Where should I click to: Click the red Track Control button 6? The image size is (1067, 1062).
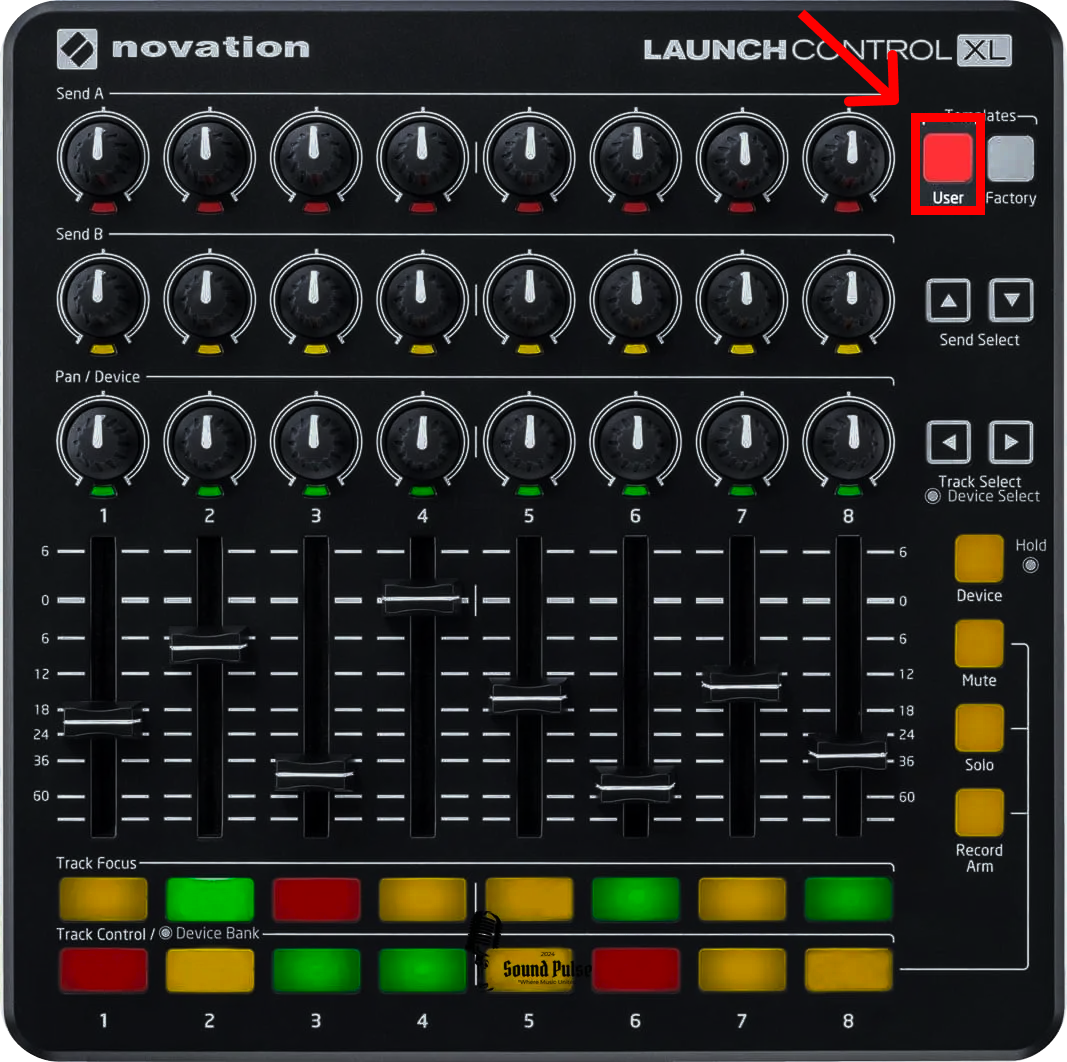tap(636, 969)
